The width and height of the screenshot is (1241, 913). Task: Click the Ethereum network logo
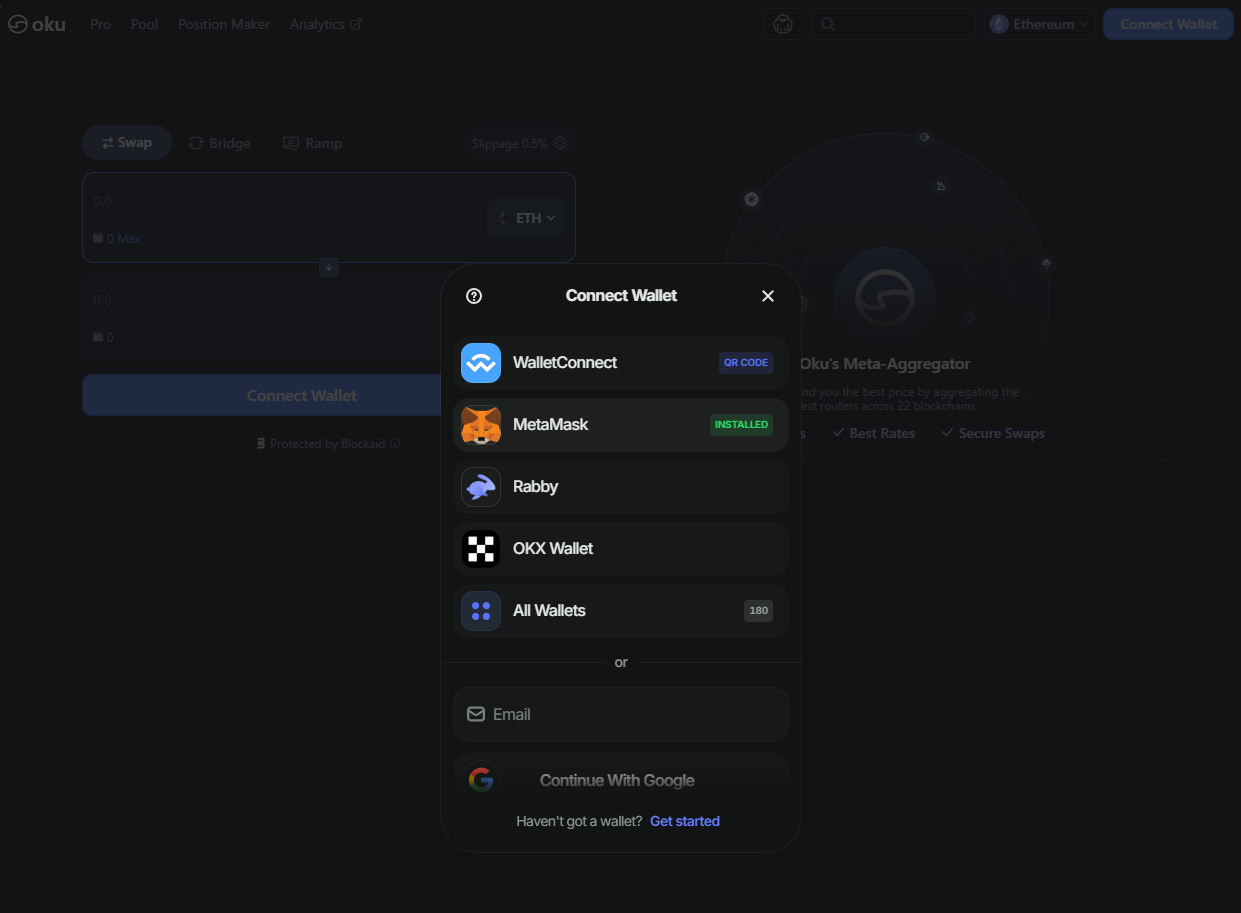[999, 24]
